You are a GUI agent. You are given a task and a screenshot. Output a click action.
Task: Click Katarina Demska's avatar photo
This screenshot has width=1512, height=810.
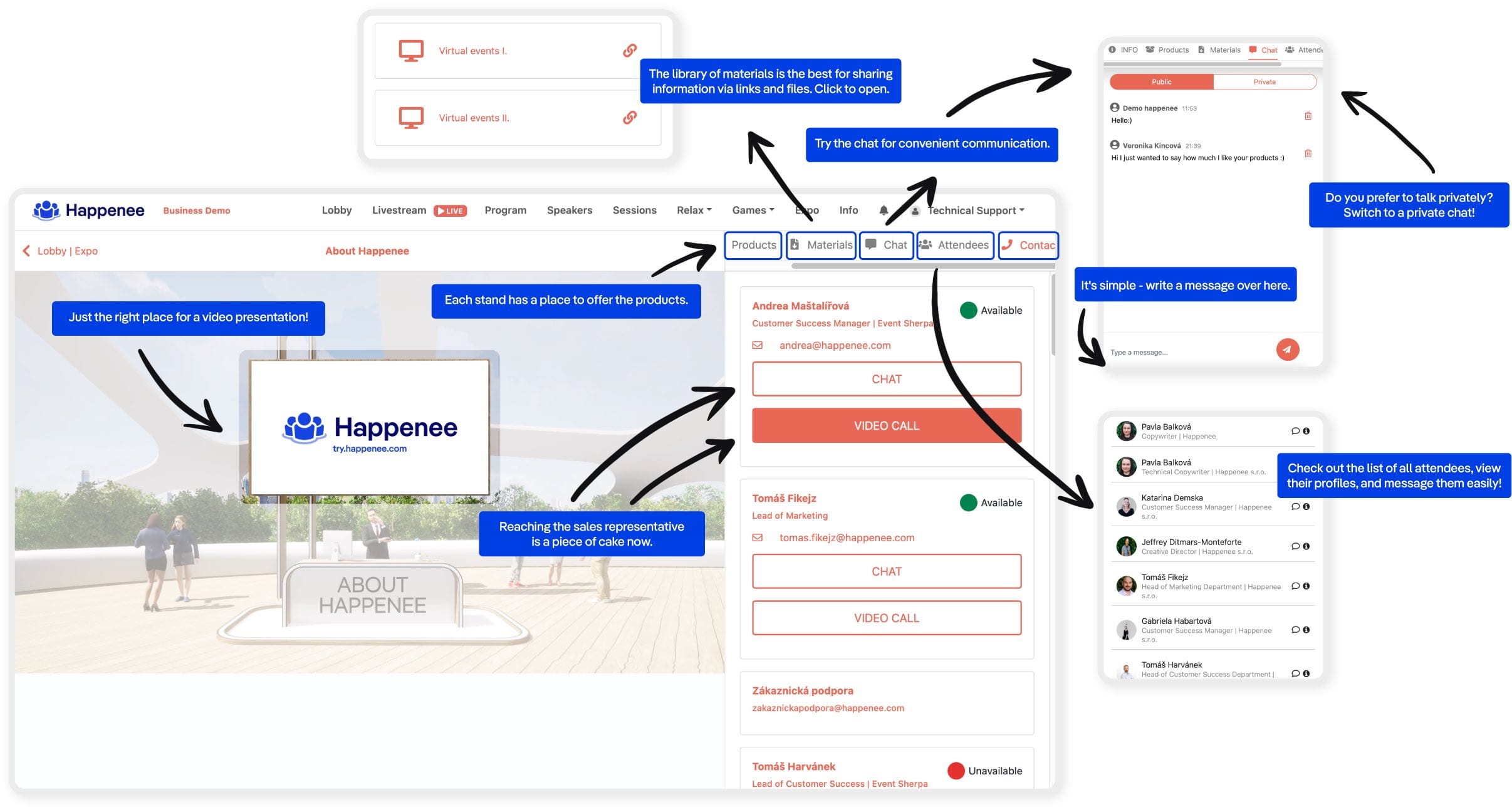tap(1126, 506)
